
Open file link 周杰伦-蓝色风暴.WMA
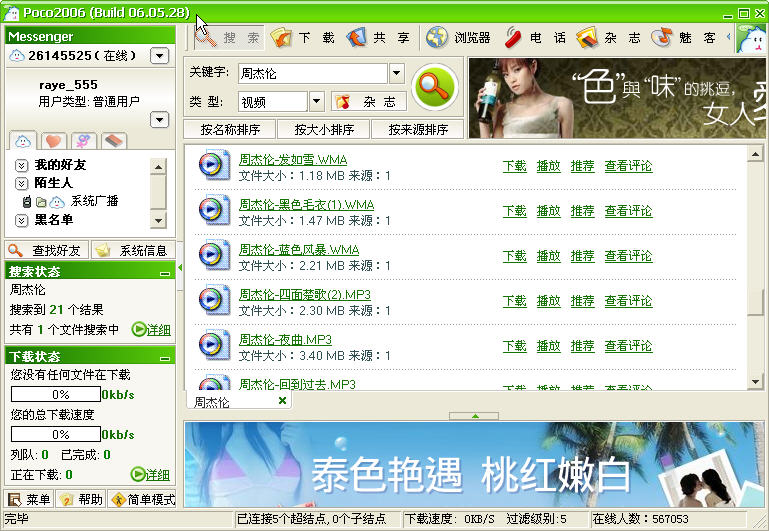tap(299, 250)
